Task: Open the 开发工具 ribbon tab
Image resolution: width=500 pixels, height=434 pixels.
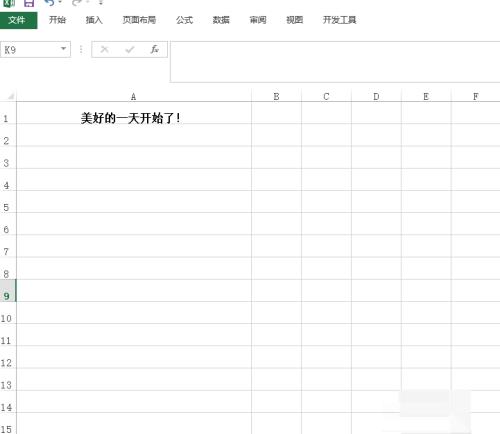Action: point(339,20)
